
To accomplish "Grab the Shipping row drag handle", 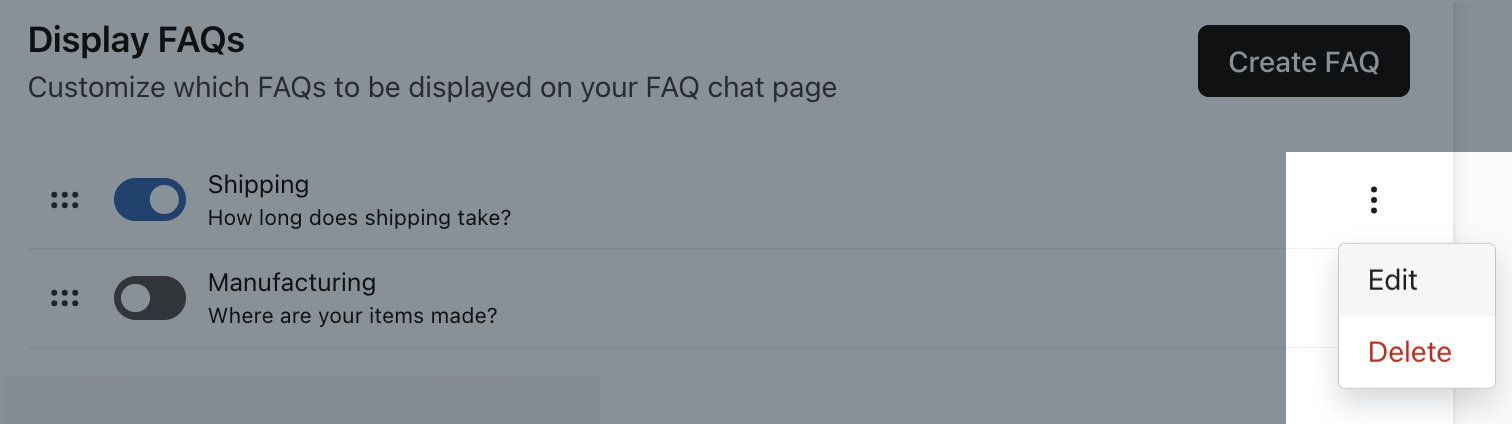I will pos(65,200).
